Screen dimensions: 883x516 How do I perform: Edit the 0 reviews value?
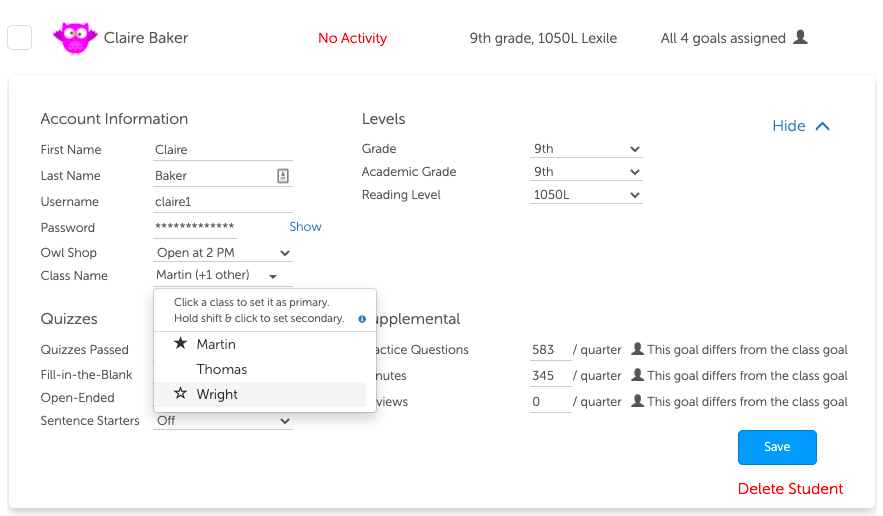(x=550, y=402)
